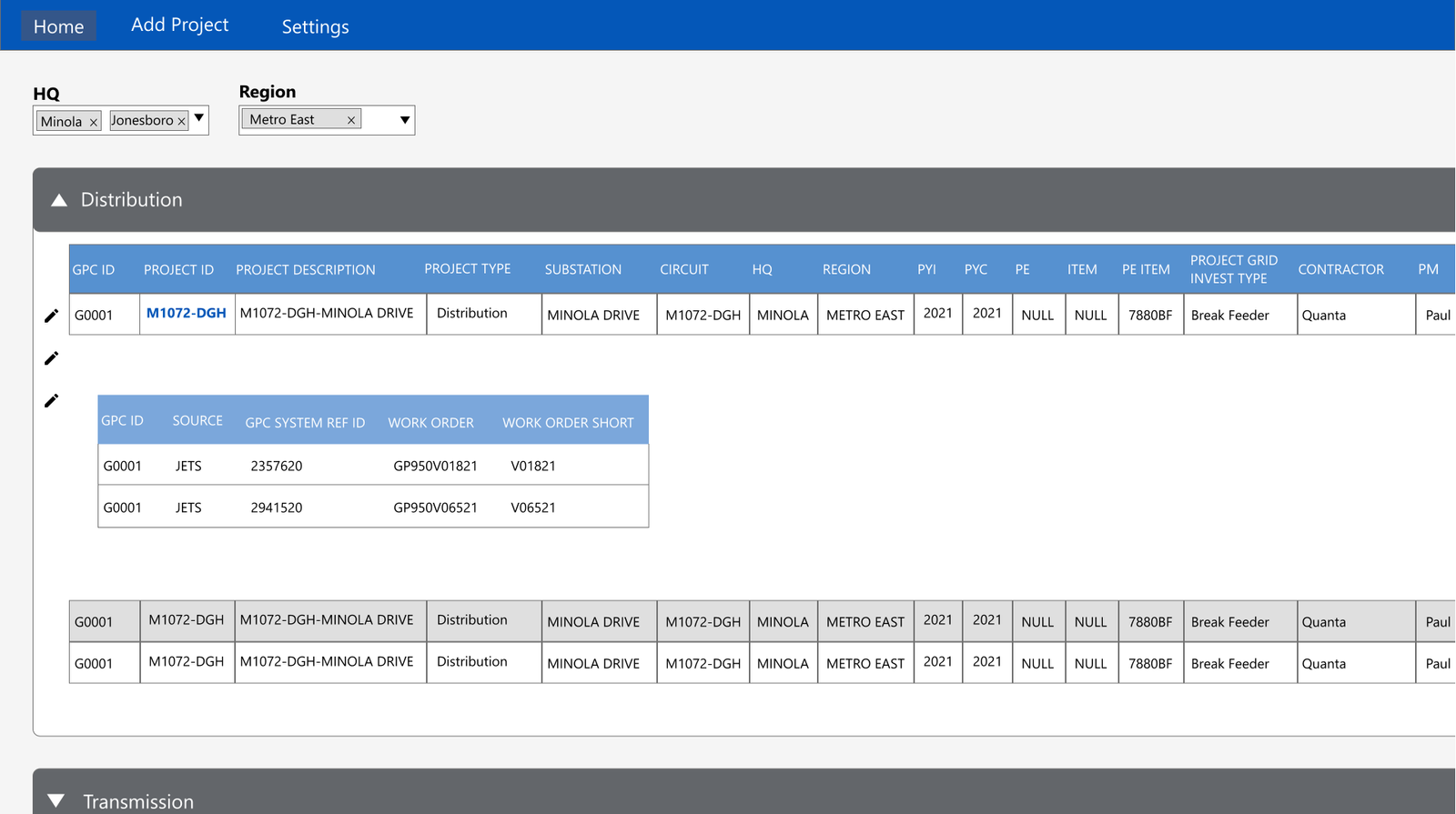Select the 2357620 reference ID cell

point(277,466)
